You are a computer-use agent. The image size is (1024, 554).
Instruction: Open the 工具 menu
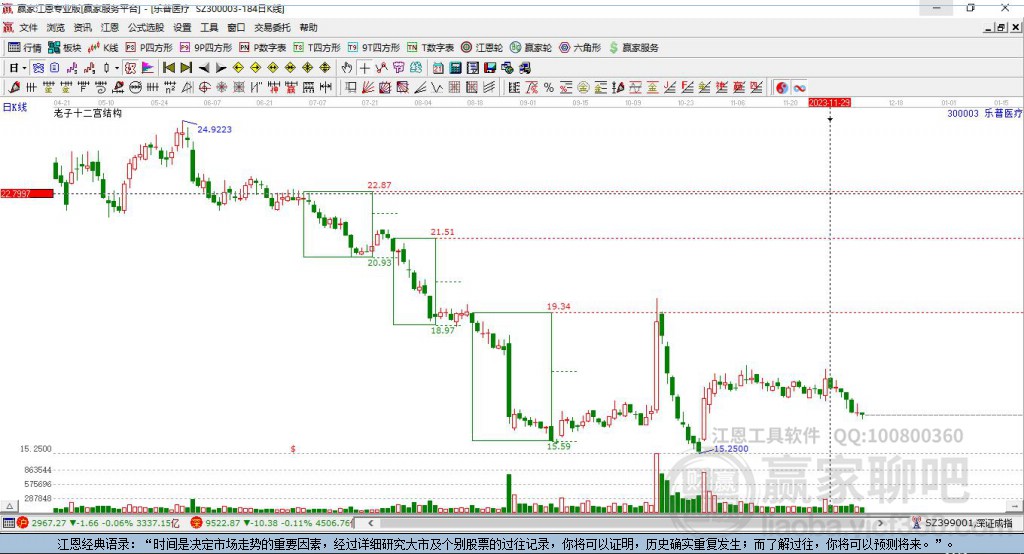pyautogui.click(x=209, y=27)
